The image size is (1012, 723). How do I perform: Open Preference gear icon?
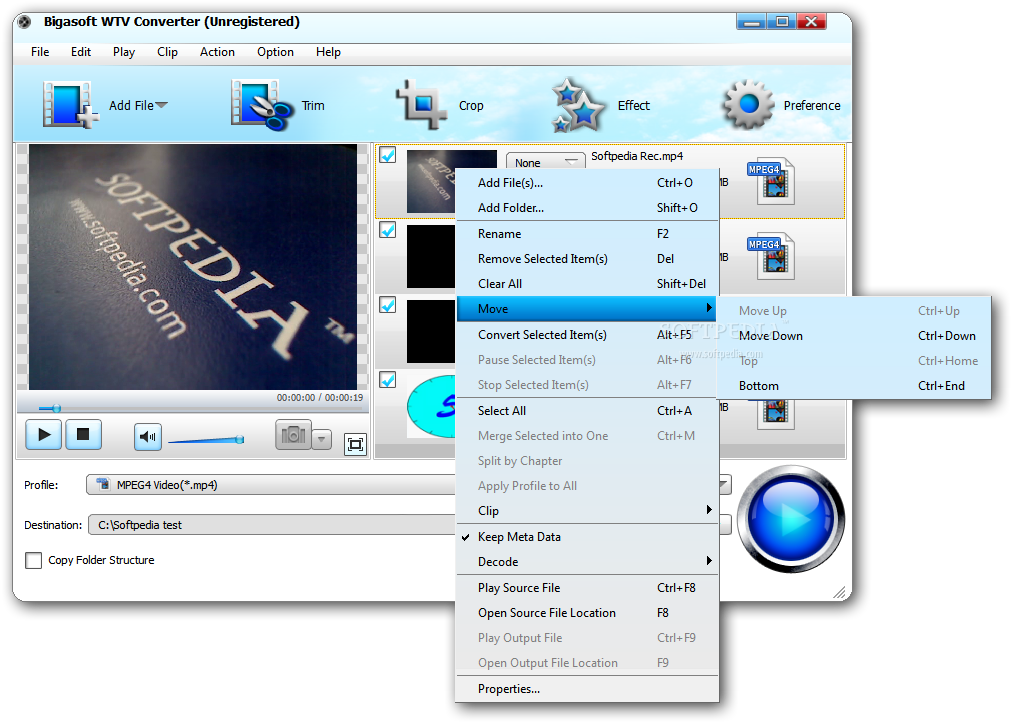click(748, 105)
